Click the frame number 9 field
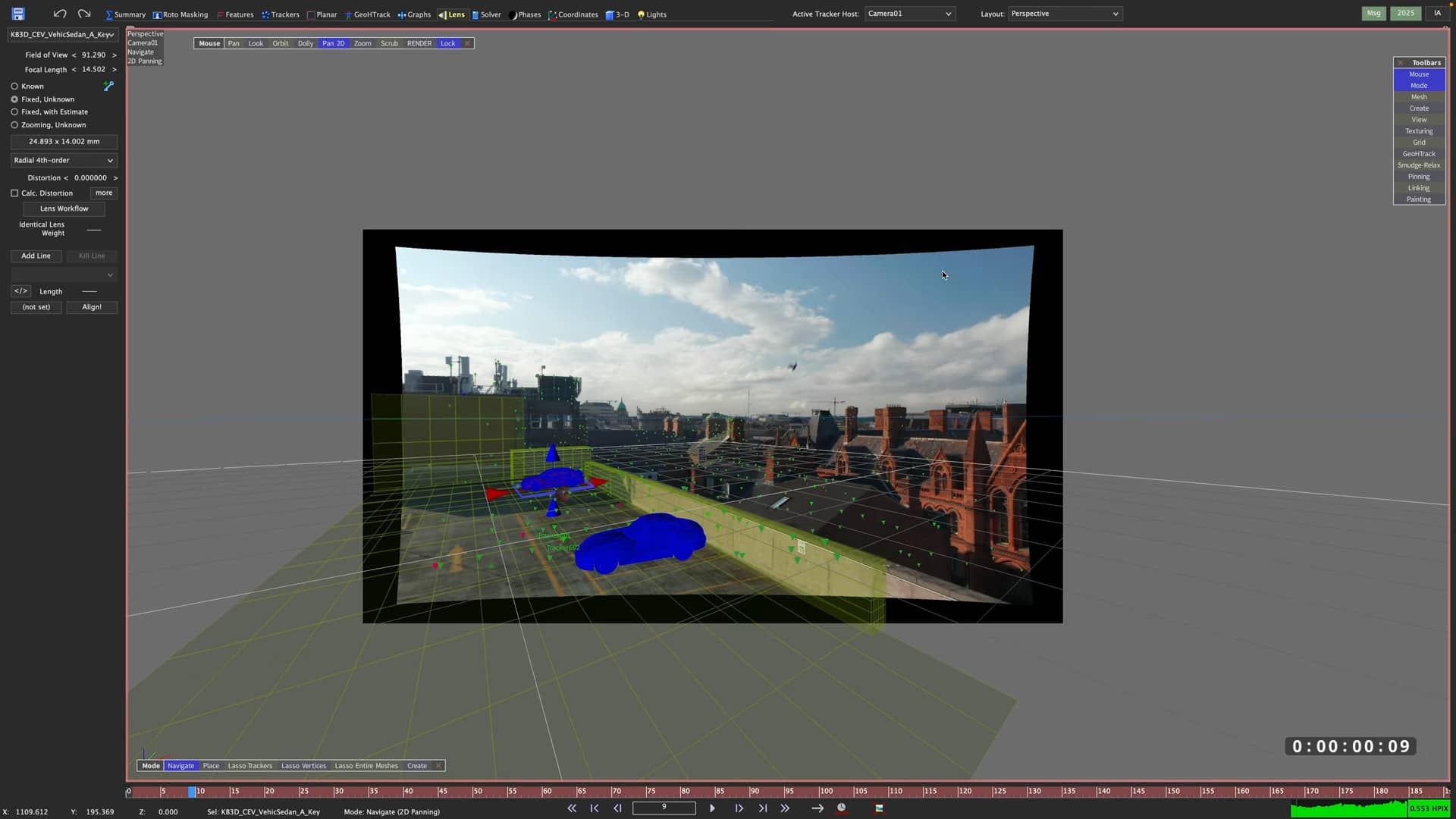Image resolution: width=1456 pixels, height=819 pixels. [664, 808]
